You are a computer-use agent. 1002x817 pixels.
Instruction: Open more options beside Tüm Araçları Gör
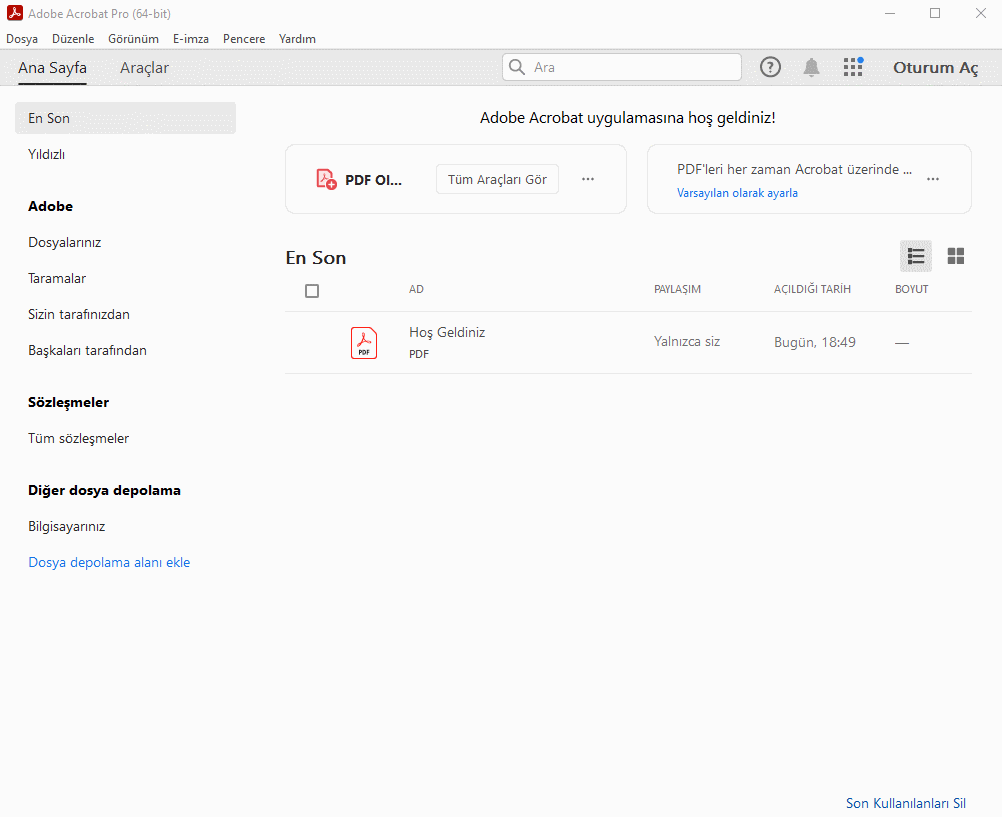tap(588, 179)
